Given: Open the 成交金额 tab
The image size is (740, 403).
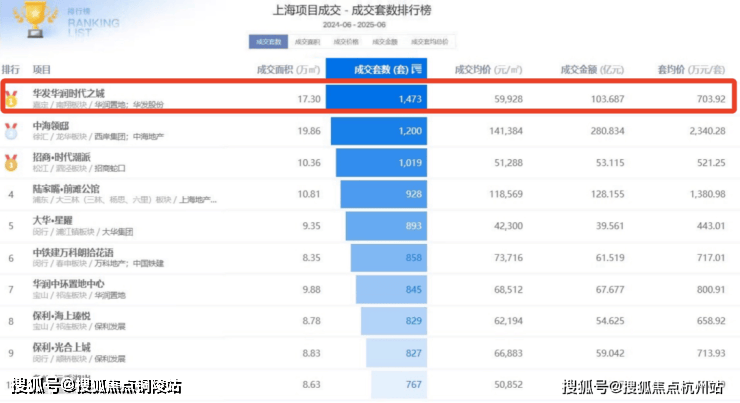Looking at the screenshot, I should point(385,42).
